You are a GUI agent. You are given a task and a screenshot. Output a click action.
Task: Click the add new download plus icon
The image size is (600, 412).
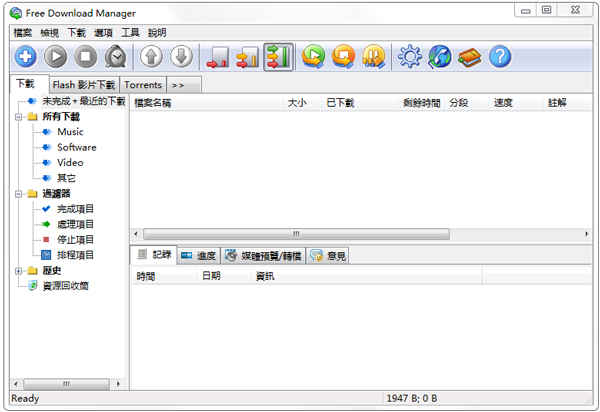click(x=26, y=57)
